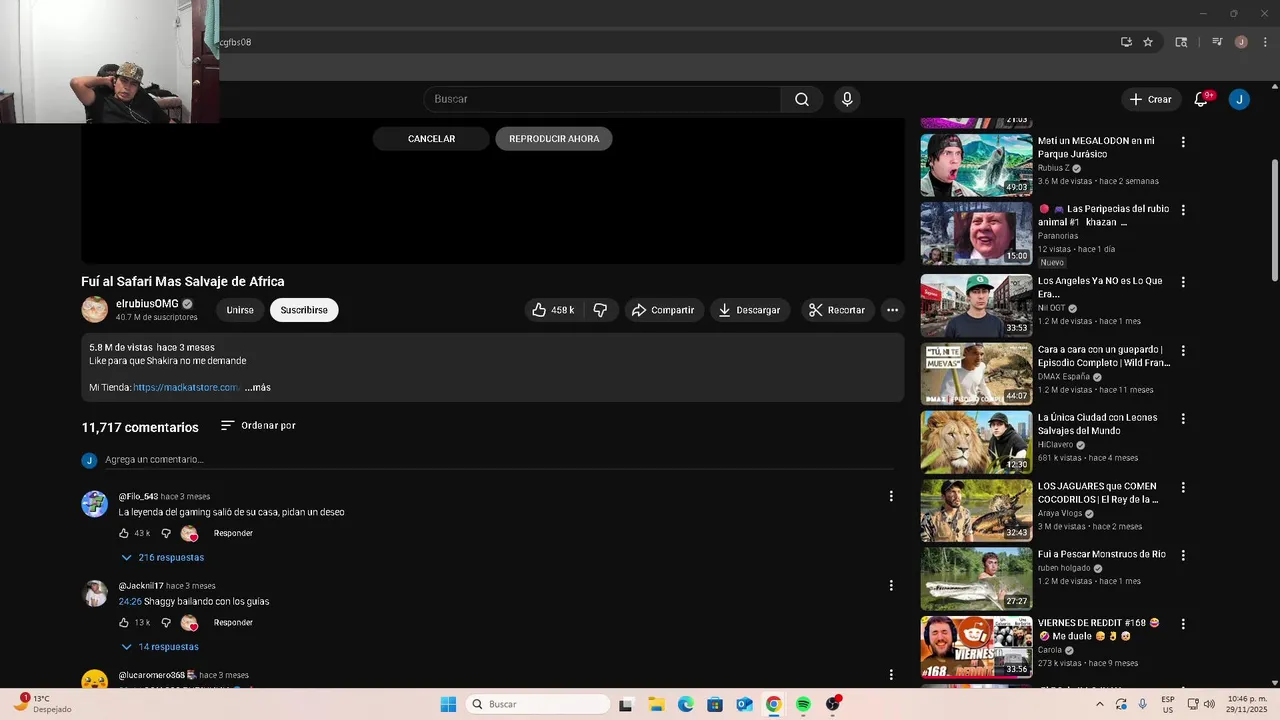1280x720 pixels.
Task: Like the @Jacknil17 comment
Action: coord(124,622)
